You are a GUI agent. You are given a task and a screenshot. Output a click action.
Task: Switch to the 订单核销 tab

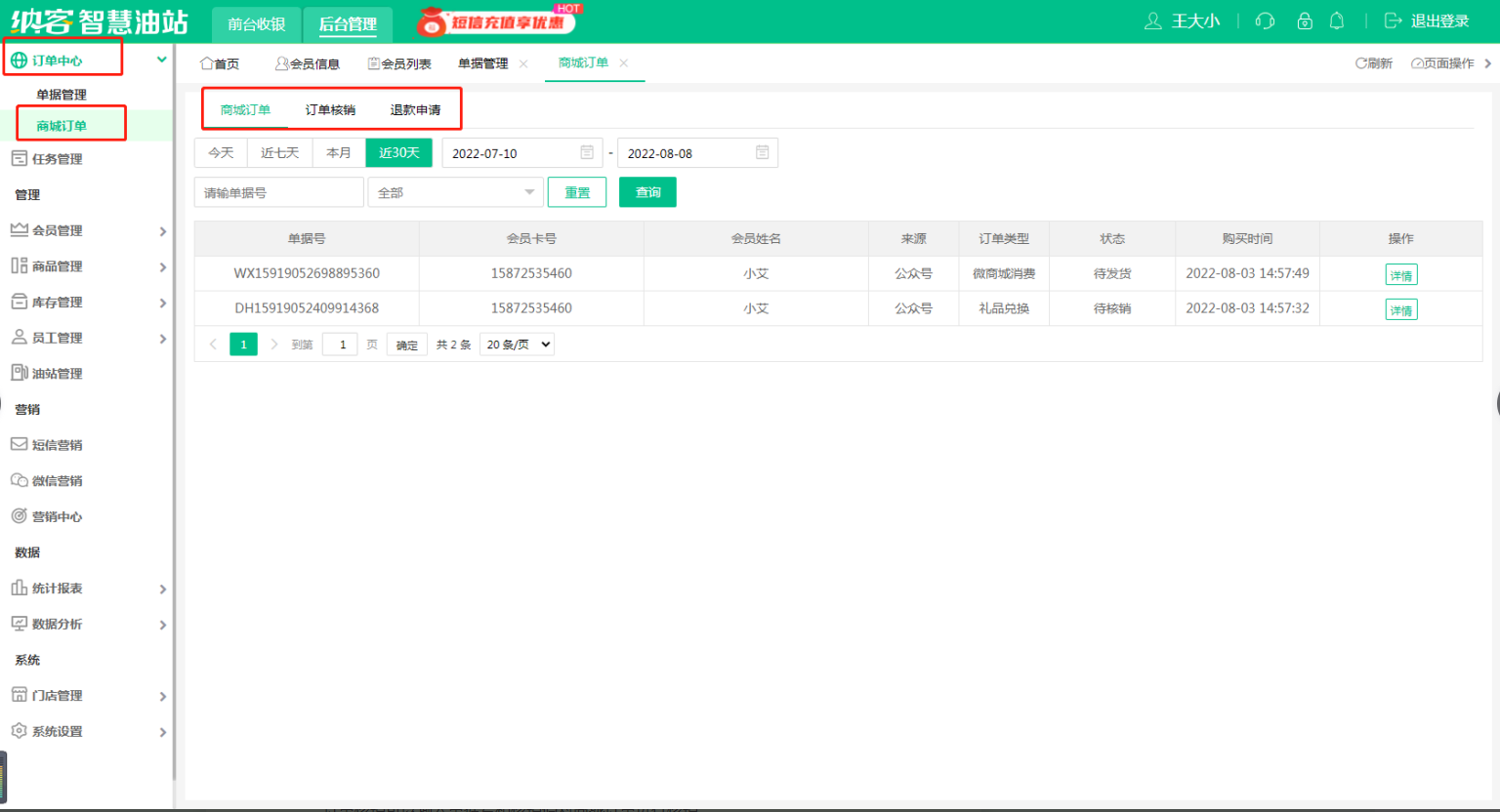330,110
